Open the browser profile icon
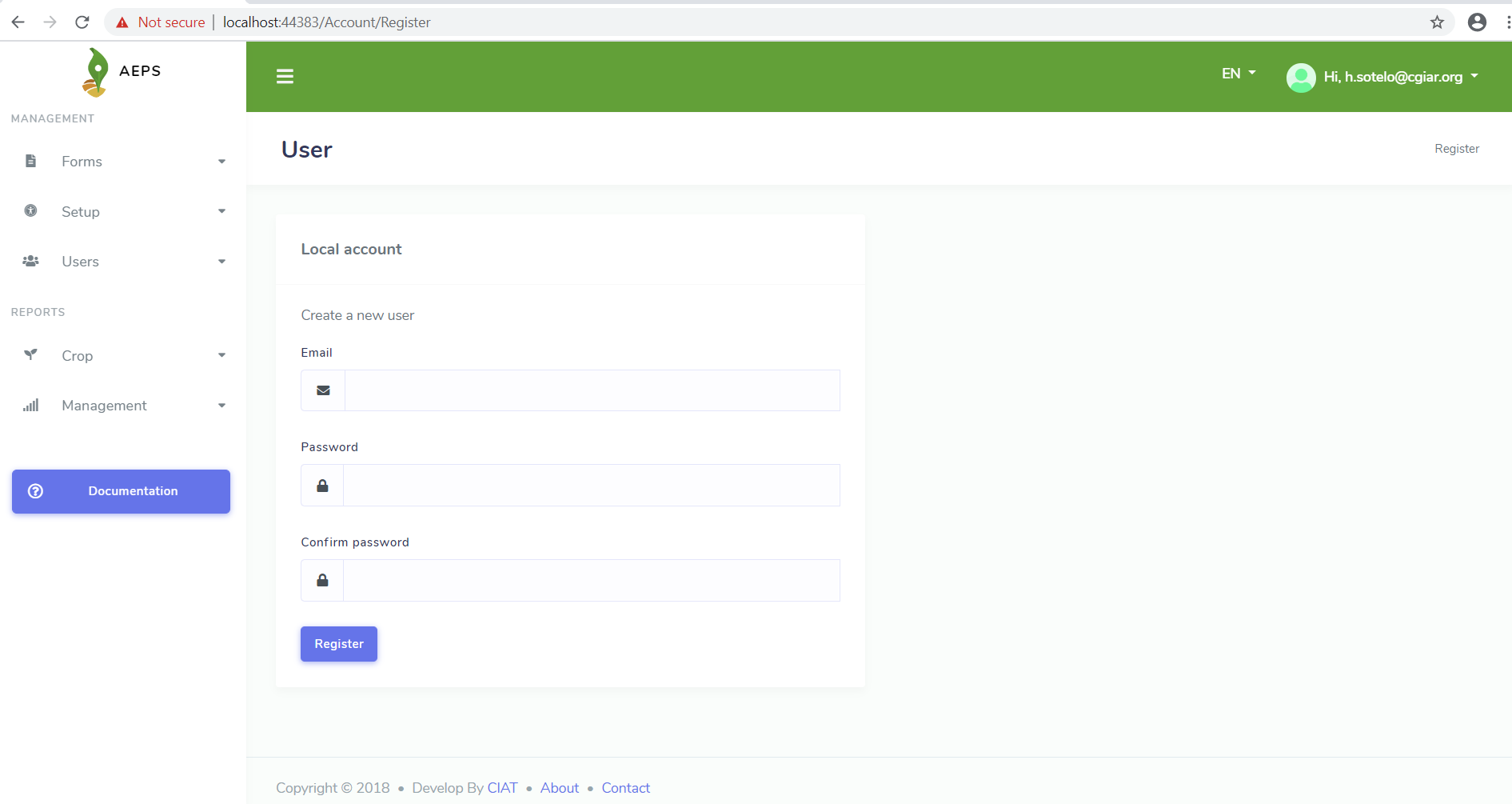1512x804 pixels. pos(1477,22)
